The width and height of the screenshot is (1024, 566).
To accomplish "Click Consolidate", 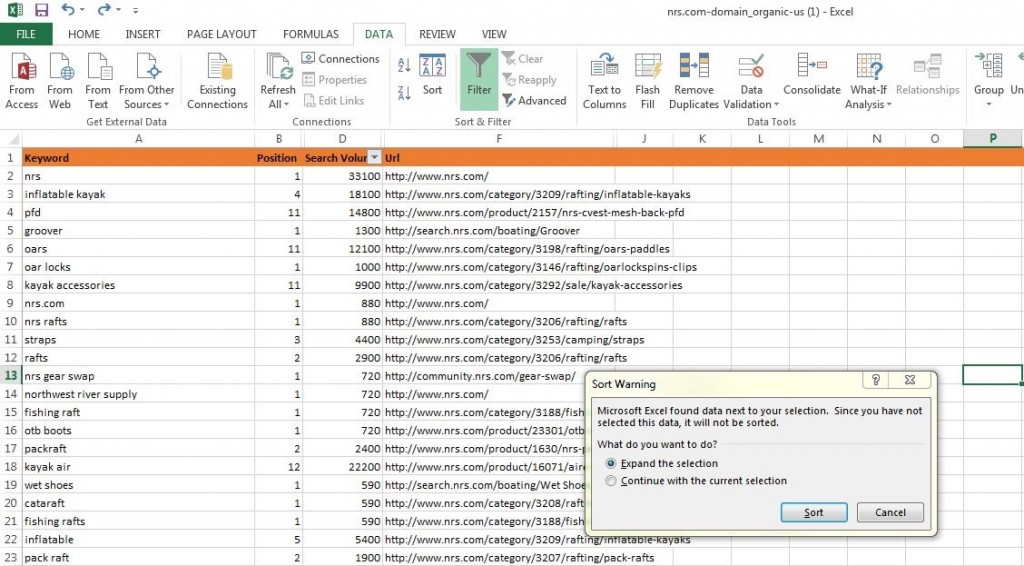I will click(812, 74).
